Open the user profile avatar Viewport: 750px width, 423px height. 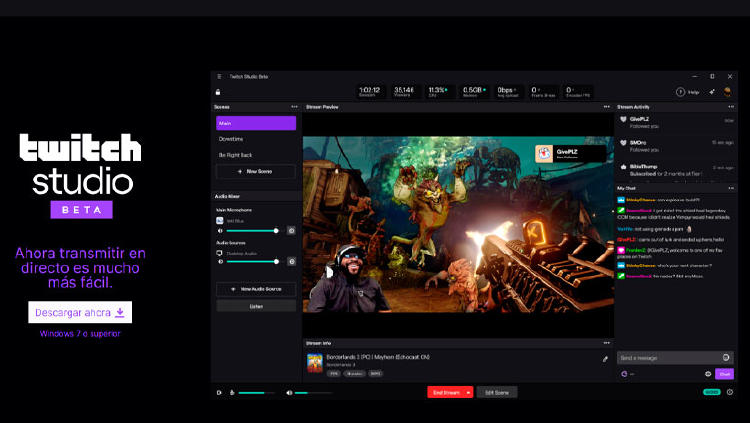[x=728, y=92]
